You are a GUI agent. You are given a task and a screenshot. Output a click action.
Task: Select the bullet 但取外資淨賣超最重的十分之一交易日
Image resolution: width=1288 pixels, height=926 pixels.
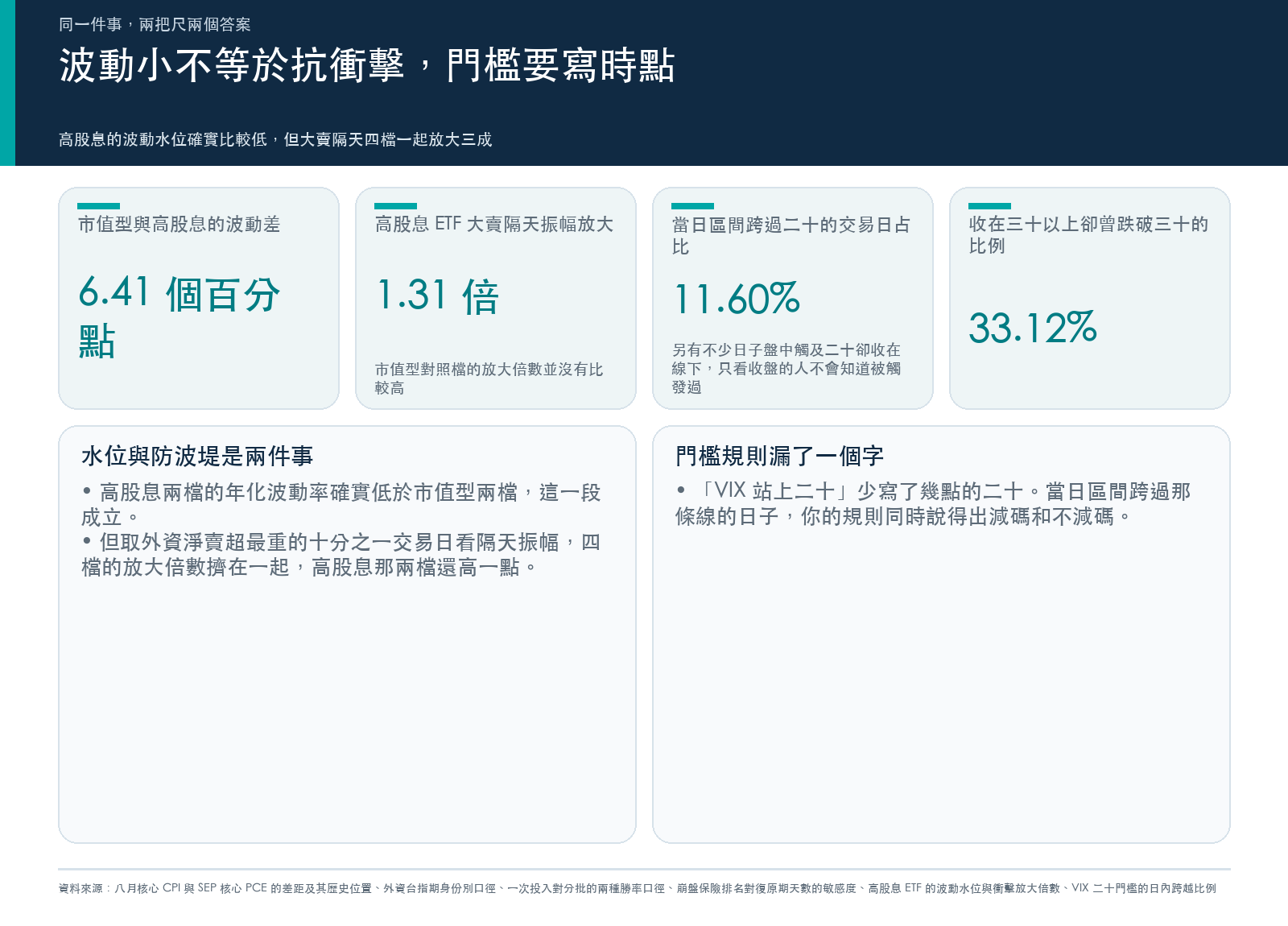(341, 555)
